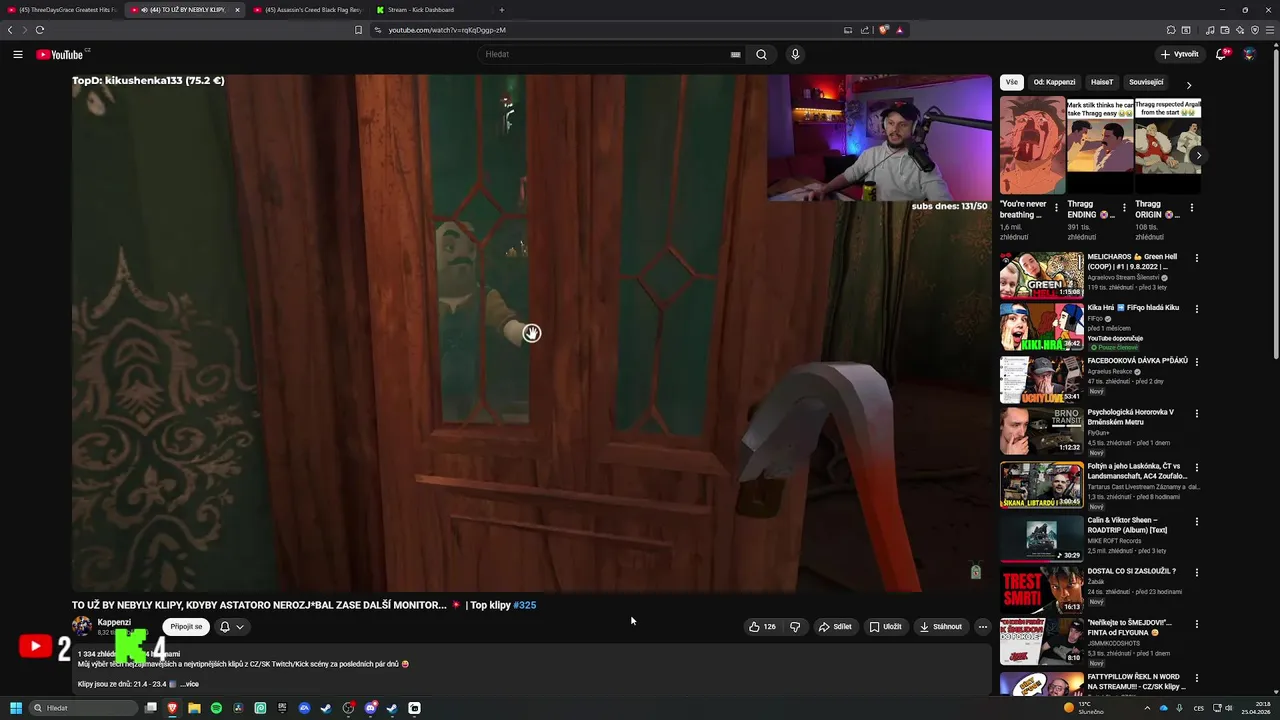Open options for the Thragg ENDING Short
Image resolution: width=1280 pixels, height=720 pixels.
pos(1124,208)
